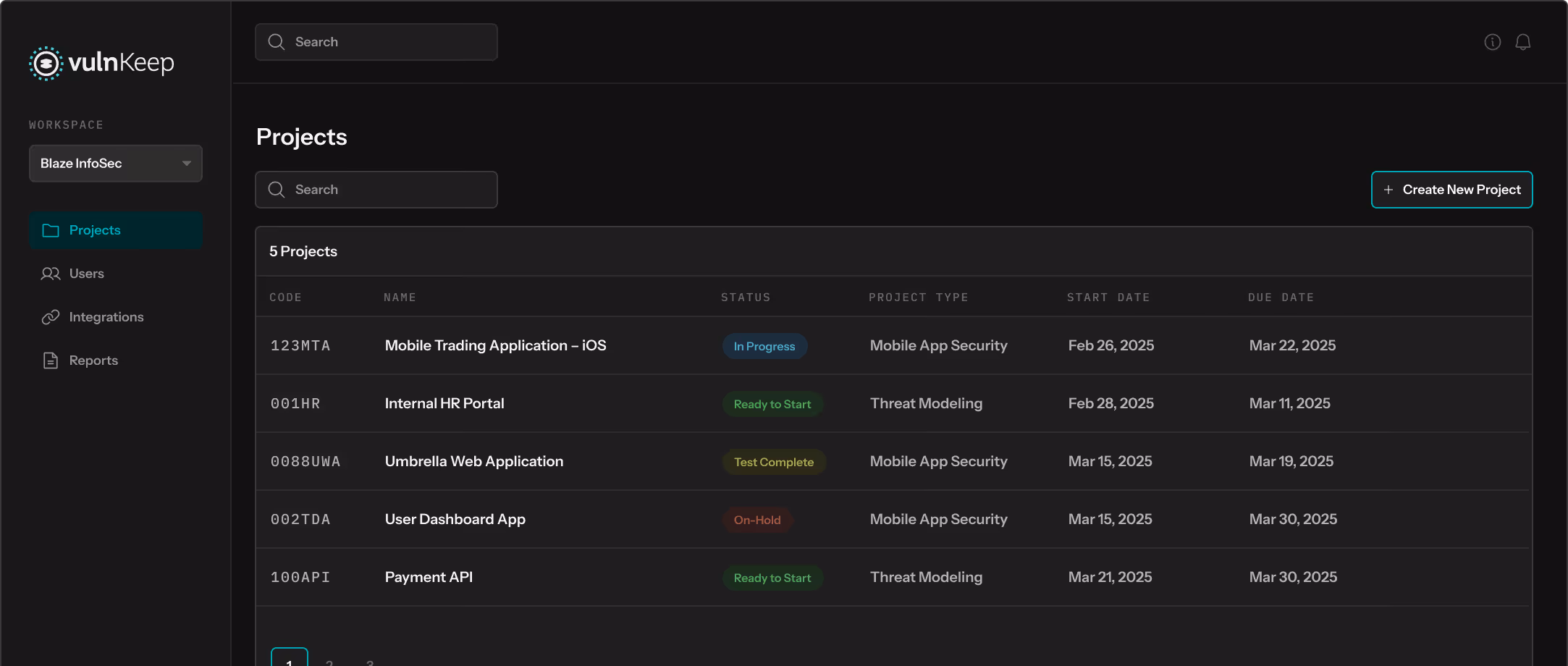Click the In Progress status badge

(x=764, y=346)
